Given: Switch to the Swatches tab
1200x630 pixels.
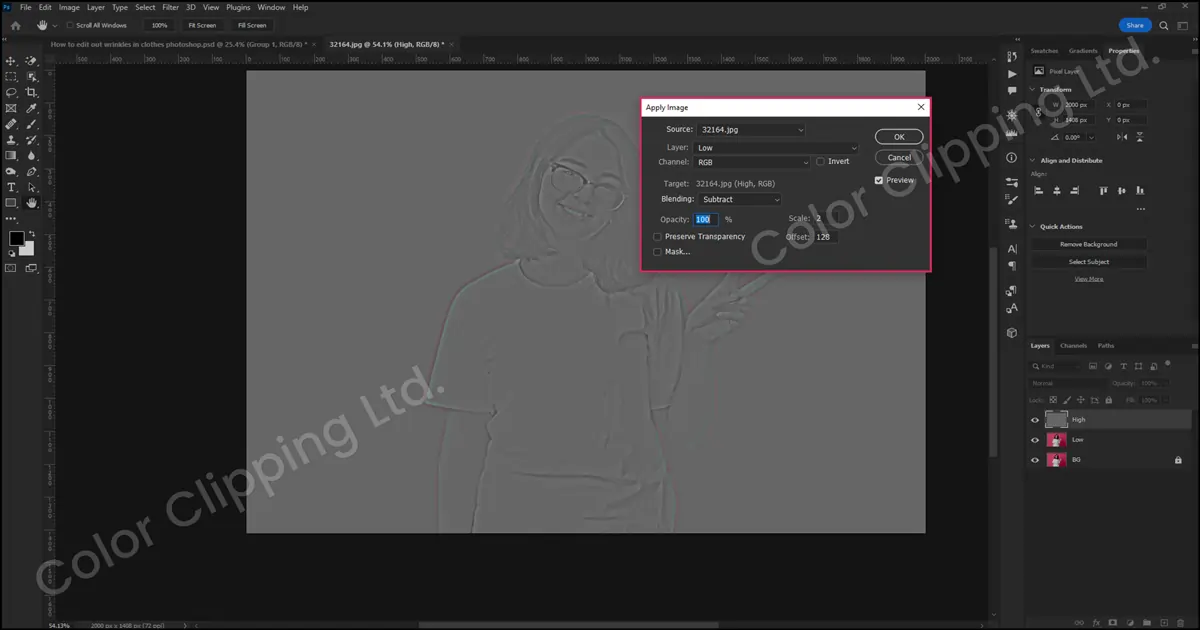Looking at the screenshot, I should pyautogui.click(x=1044, y=51).
